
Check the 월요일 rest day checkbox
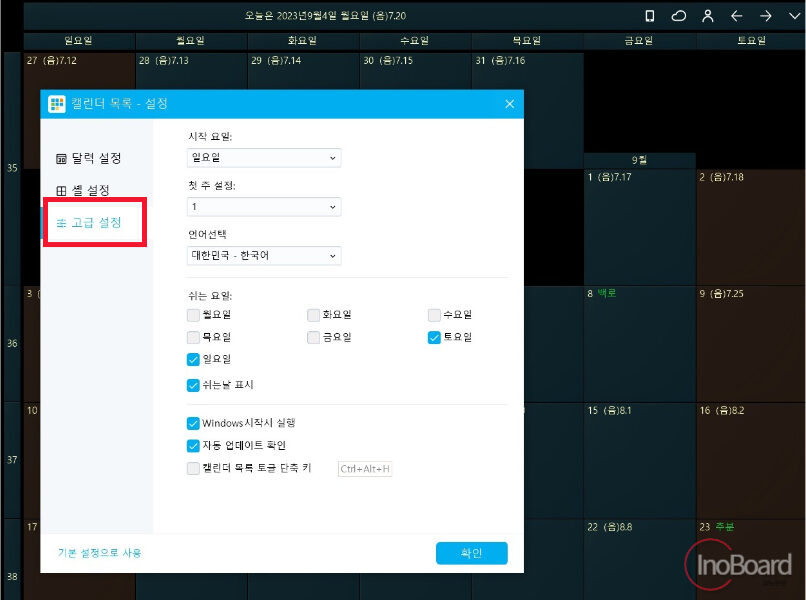(x=193, y=315)
